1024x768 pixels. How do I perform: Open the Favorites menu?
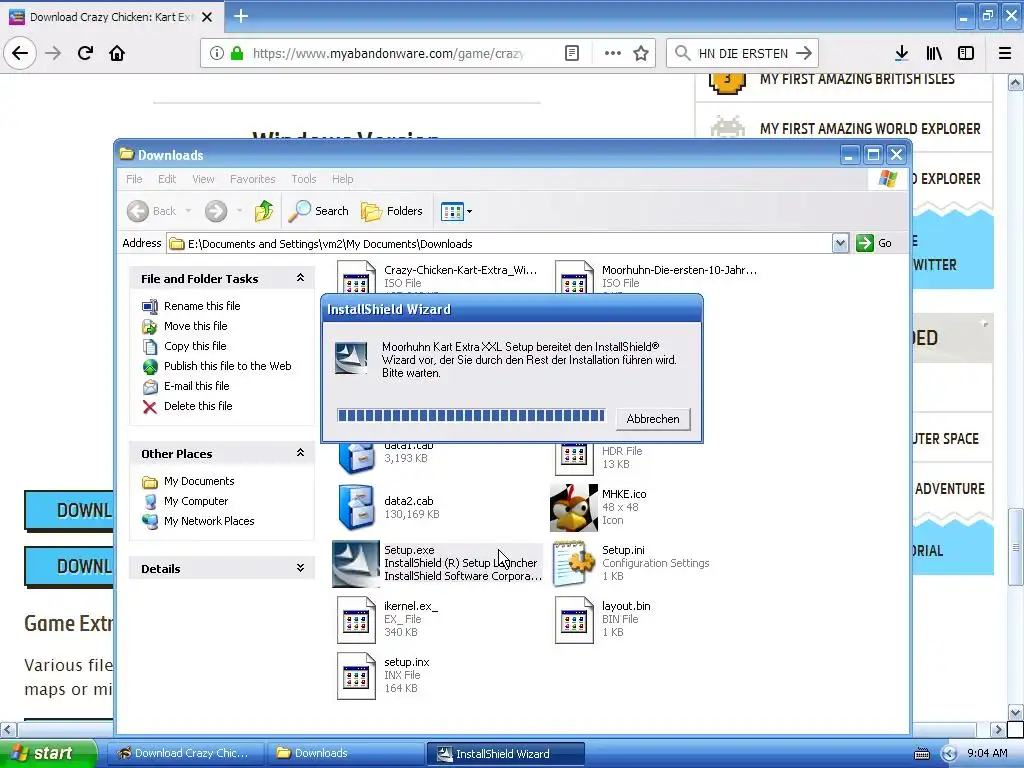coord(252,179)
